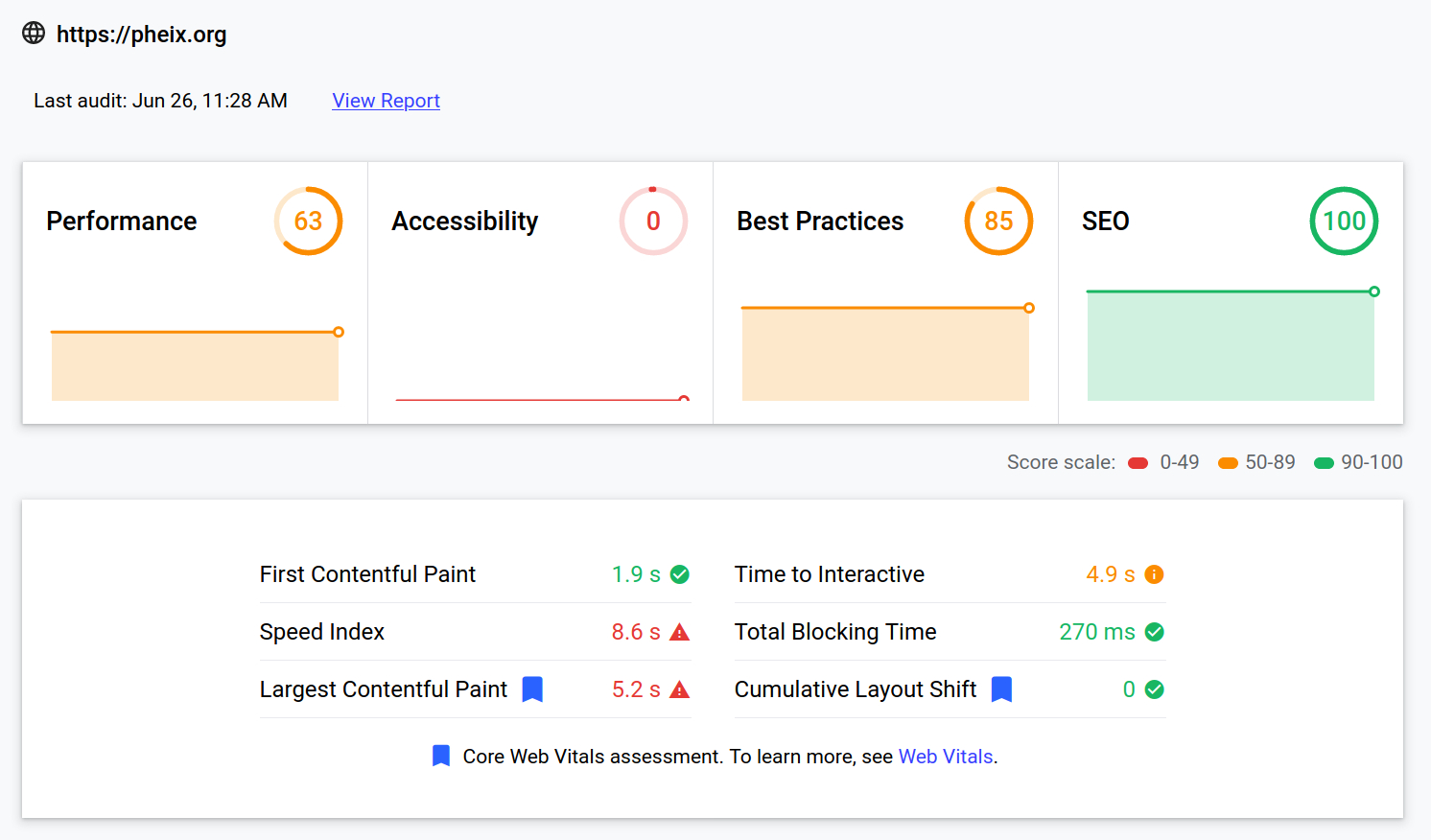
Task: Click the Accessibility score gauge showing 0
Action: 653,222
